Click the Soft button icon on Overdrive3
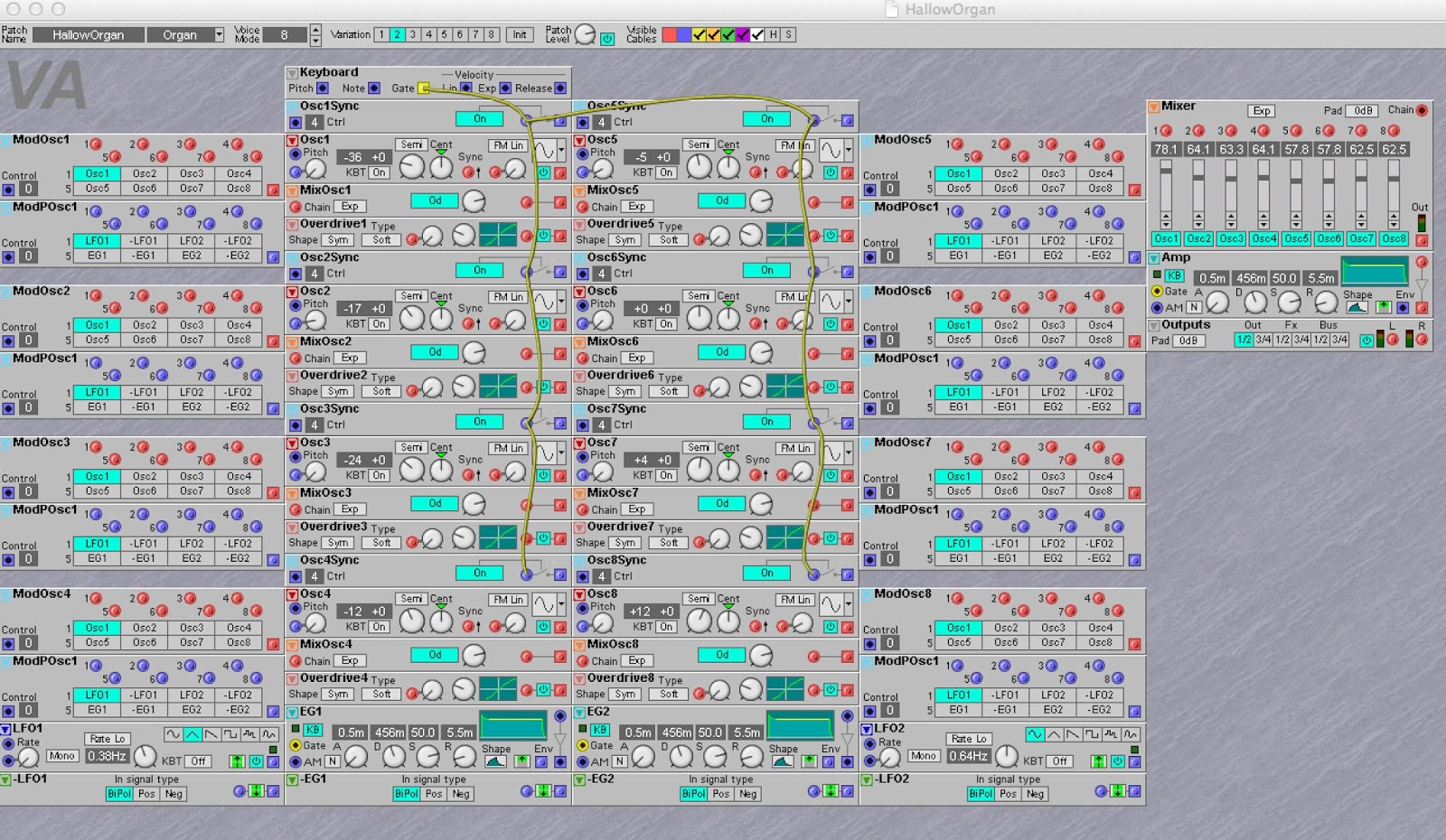This screenshot has width=1446, height=840. click(x=380, y=543)
